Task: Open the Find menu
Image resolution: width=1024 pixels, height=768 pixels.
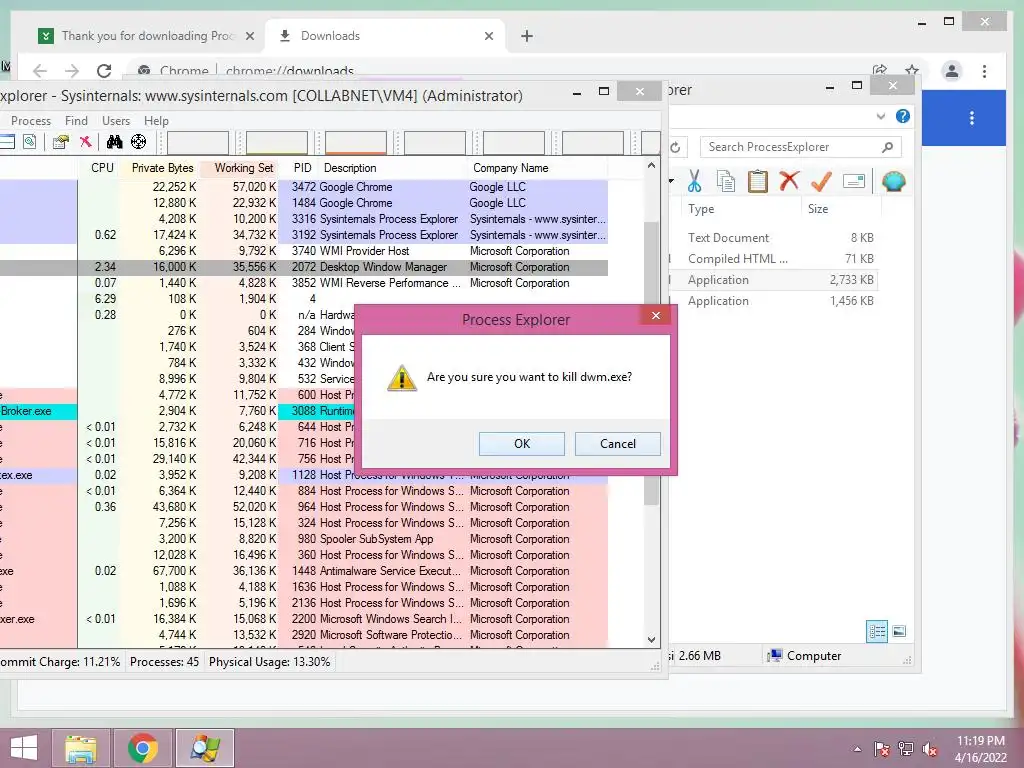Action: [76, 121]
